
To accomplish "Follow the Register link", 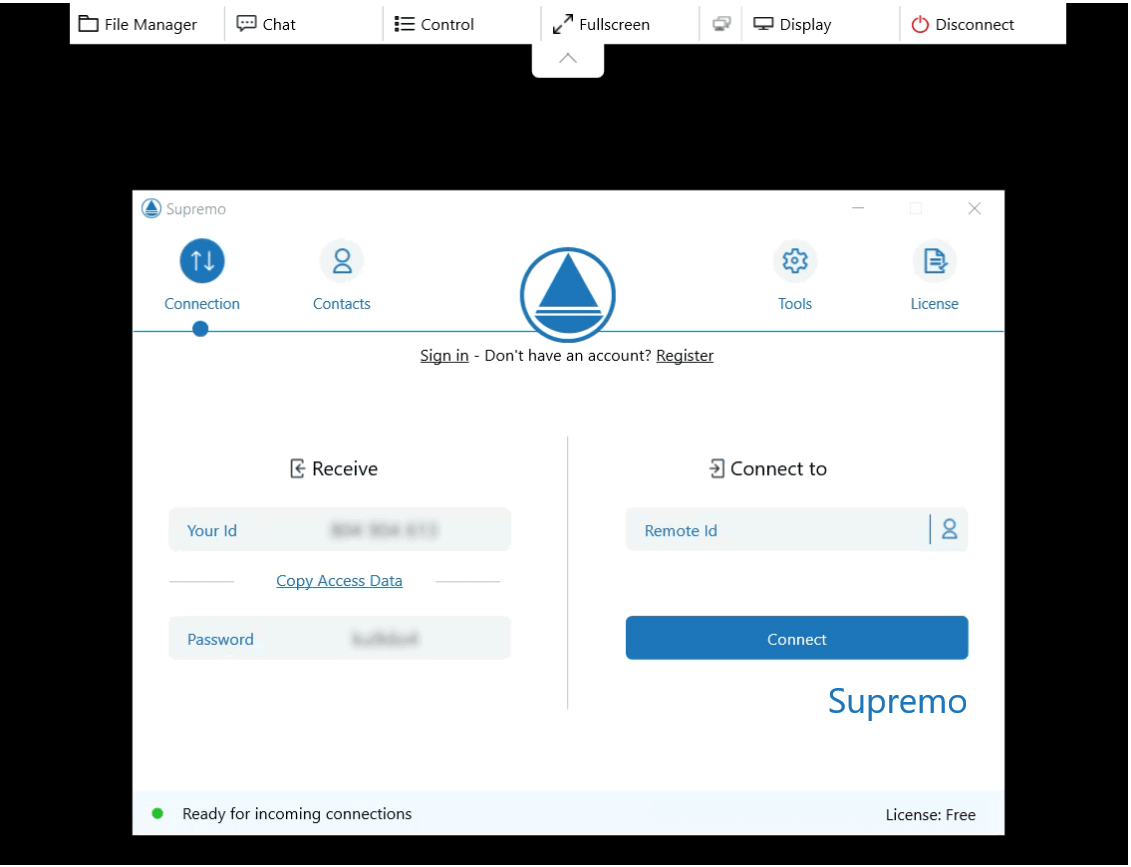I will (x=685, y=356).
